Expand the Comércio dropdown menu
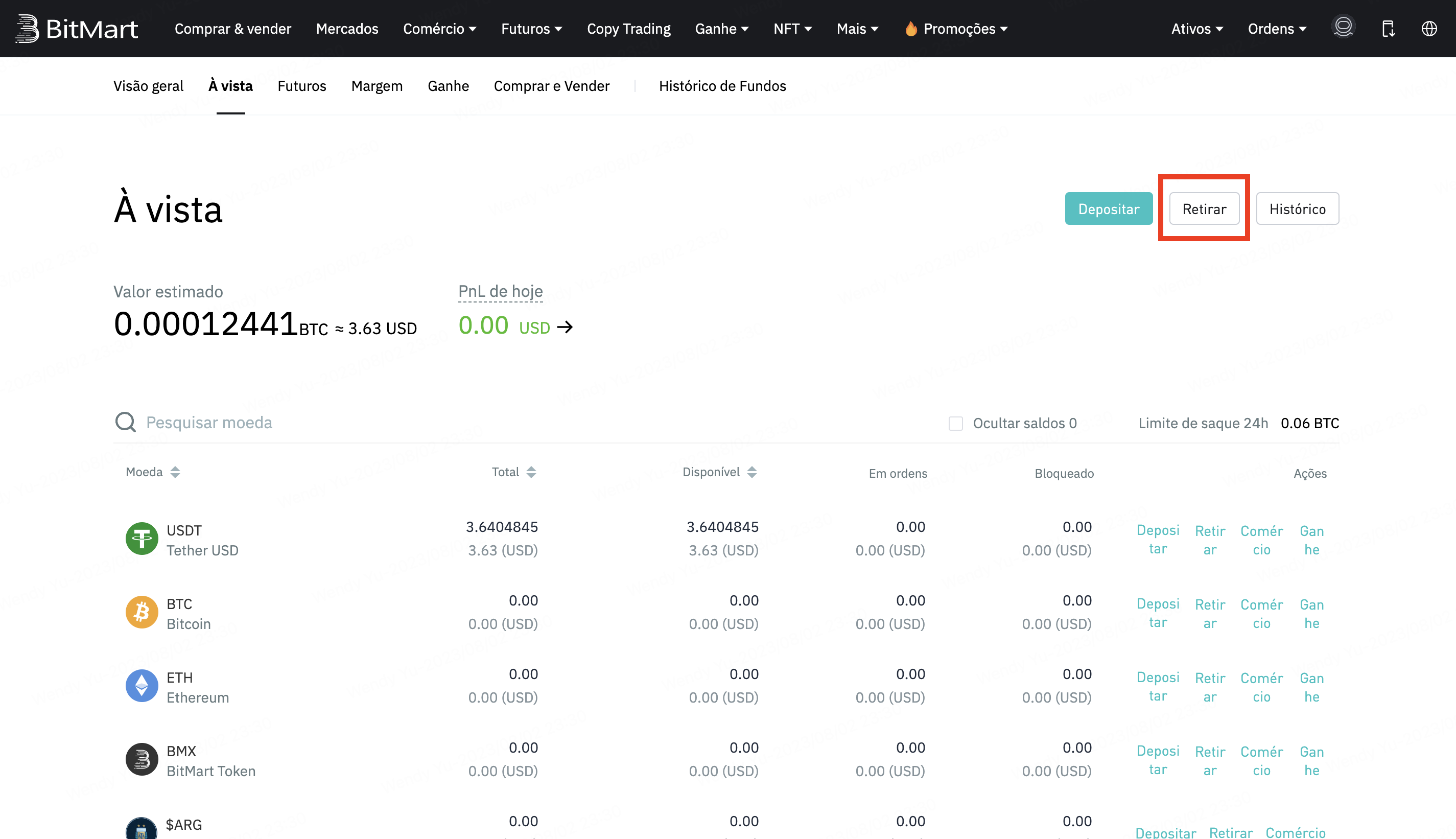 click(x=439, y=29)
